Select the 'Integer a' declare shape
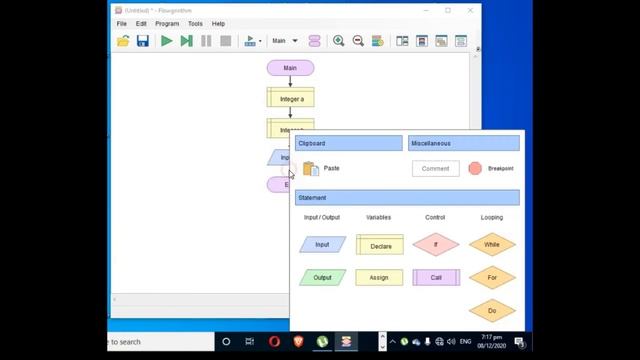The height and width of the screenshot is (360, 640). point(290,97)
